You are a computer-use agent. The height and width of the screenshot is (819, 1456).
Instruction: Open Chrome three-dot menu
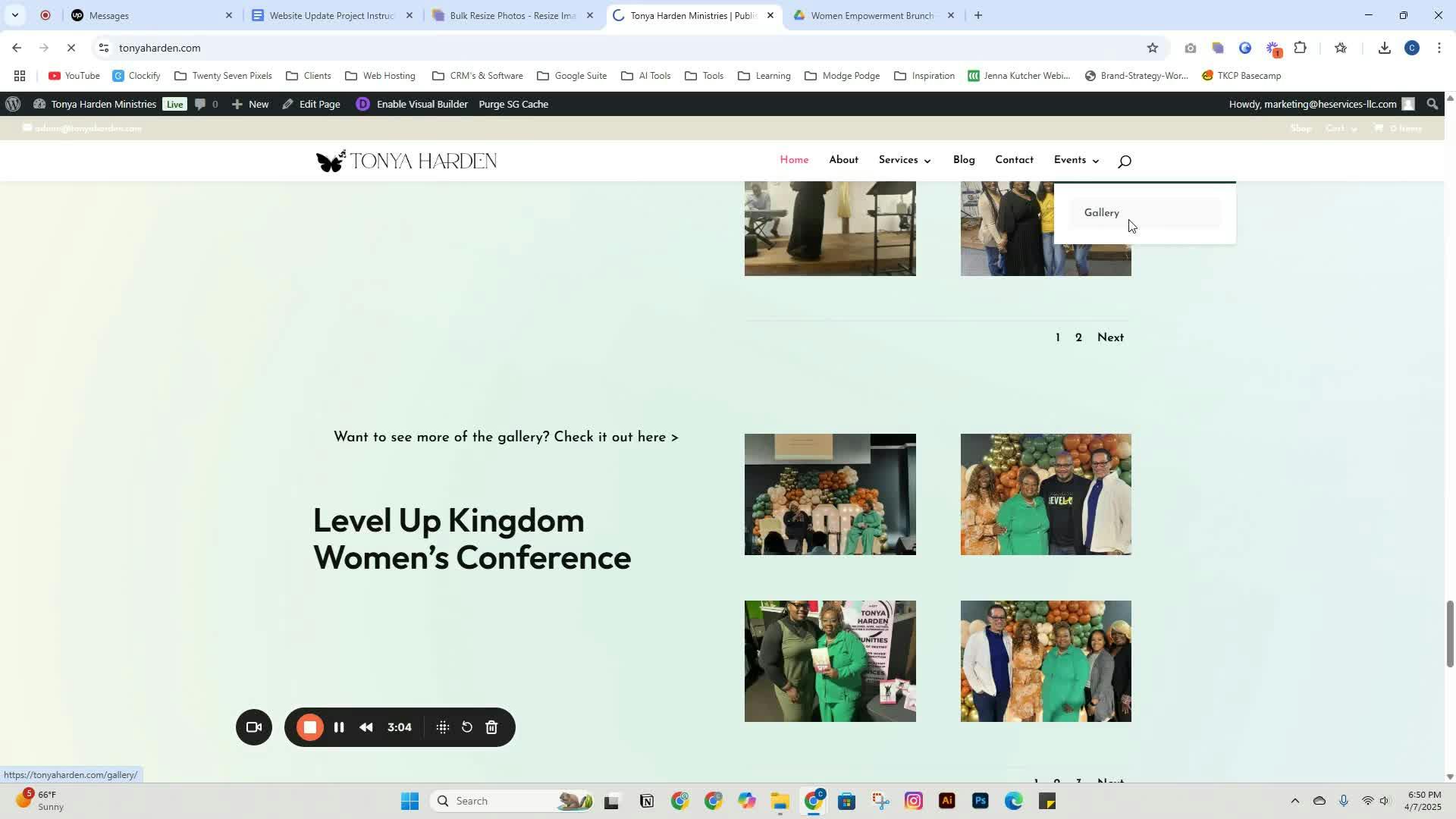pos(1439,48)
